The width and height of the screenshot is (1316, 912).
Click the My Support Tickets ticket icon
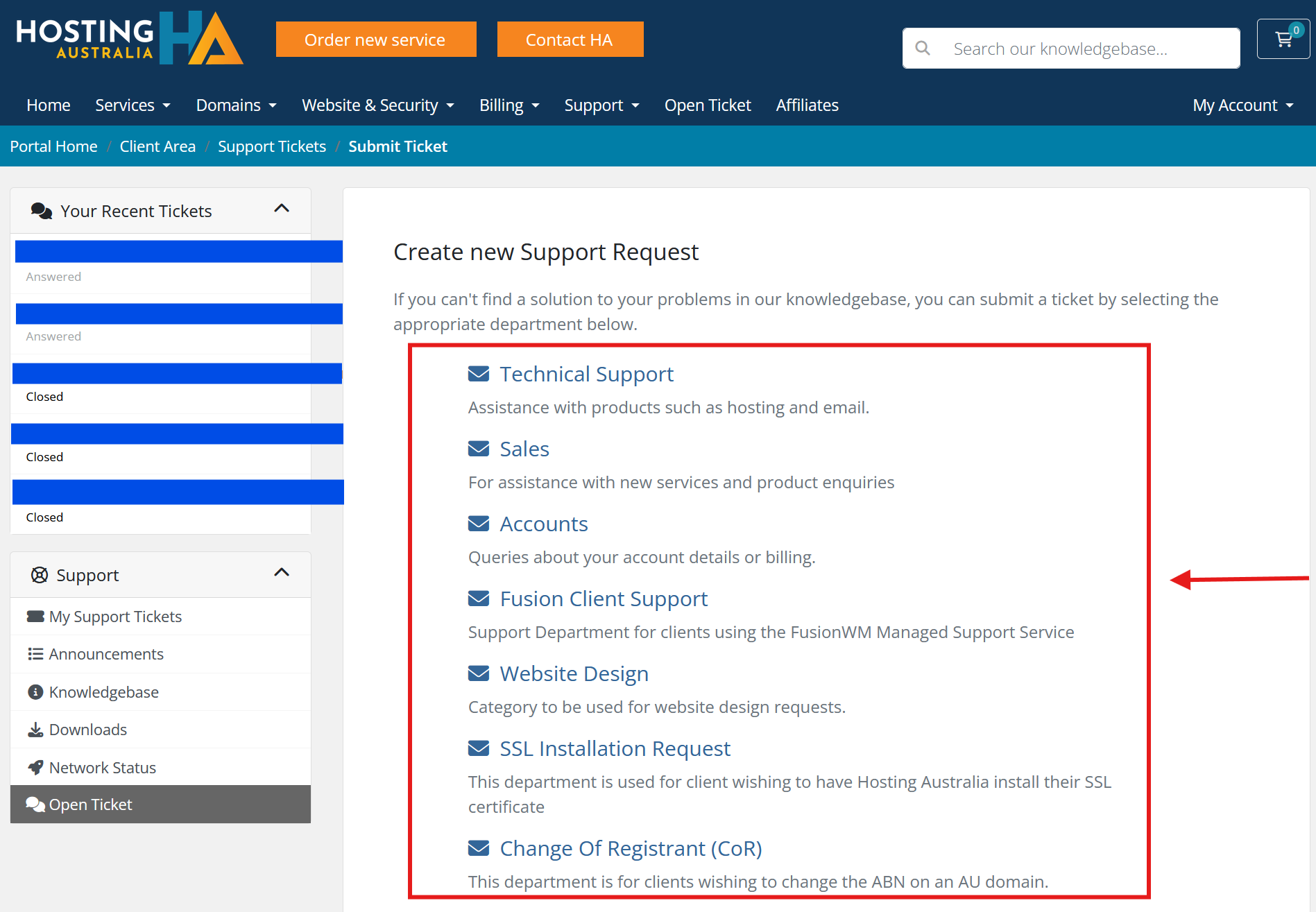pyautogui.click(x=35, y=617)
